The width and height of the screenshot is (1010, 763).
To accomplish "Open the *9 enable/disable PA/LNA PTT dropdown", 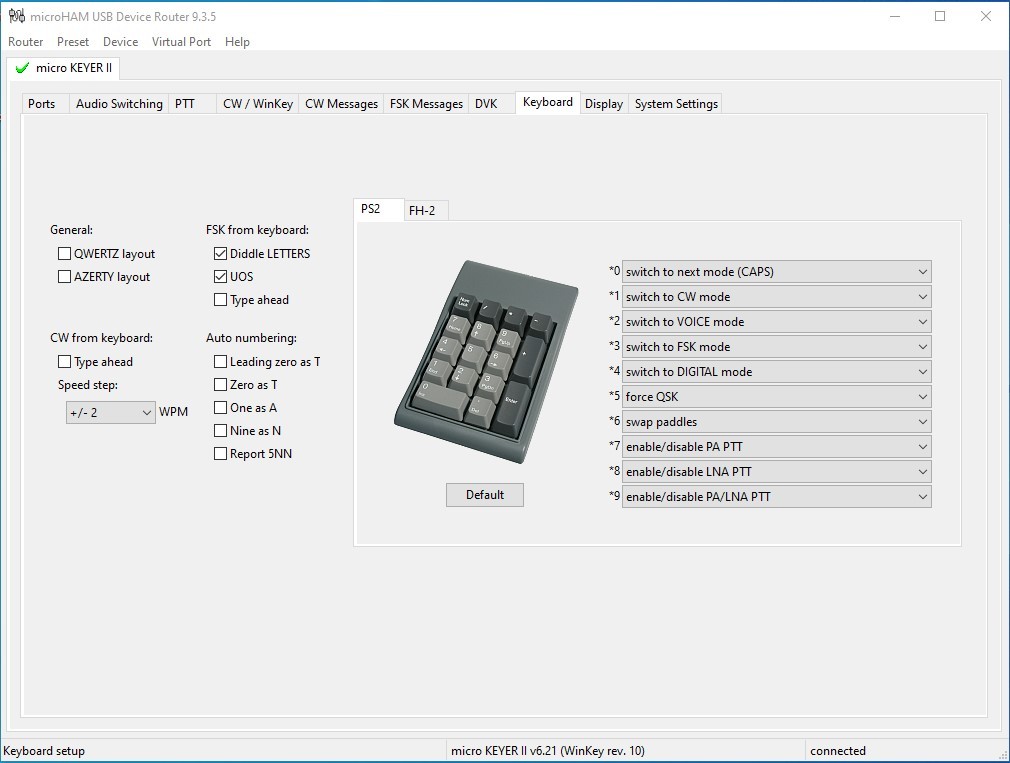I will tap(776, 497).
